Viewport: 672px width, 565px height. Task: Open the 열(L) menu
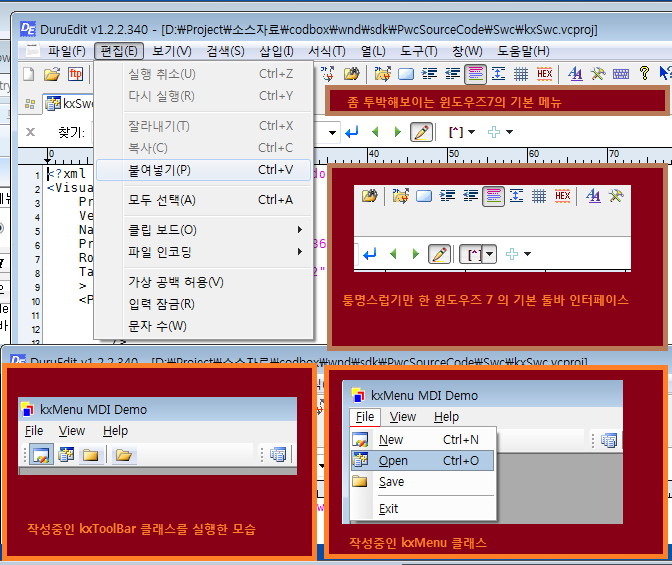373,51
